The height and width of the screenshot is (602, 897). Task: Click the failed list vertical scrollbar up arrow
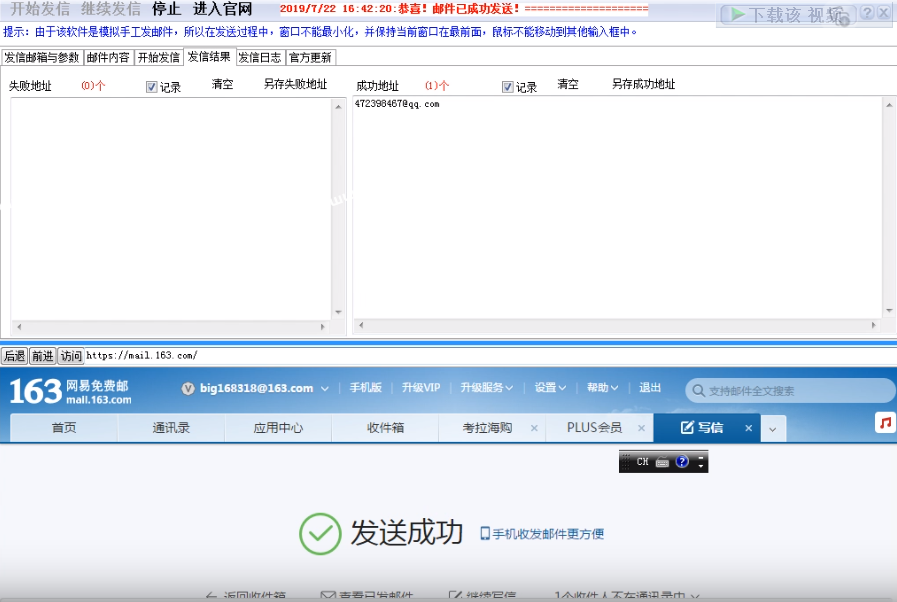tap(338, 106)
